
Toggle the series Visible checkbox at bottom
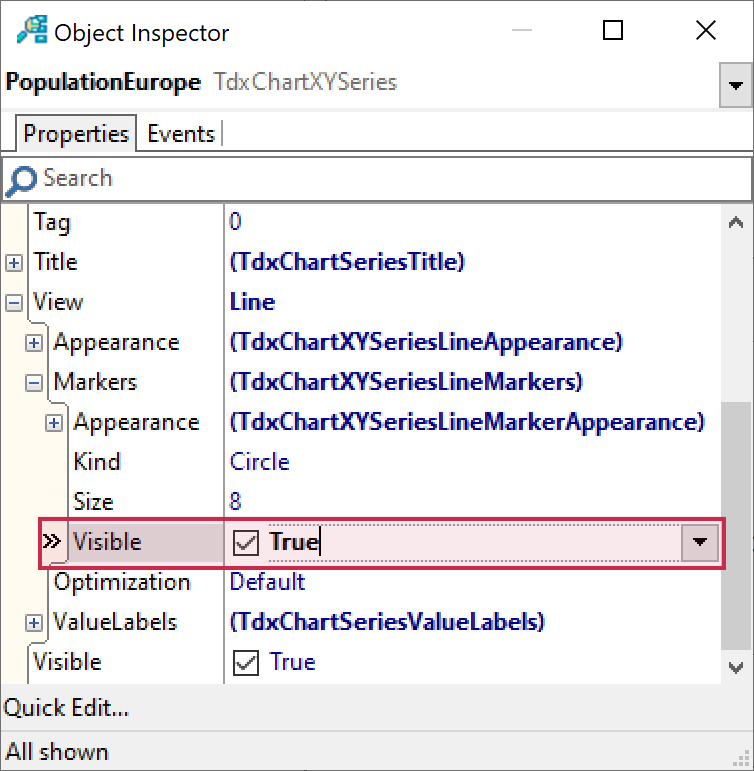click(x=245, y=662)
